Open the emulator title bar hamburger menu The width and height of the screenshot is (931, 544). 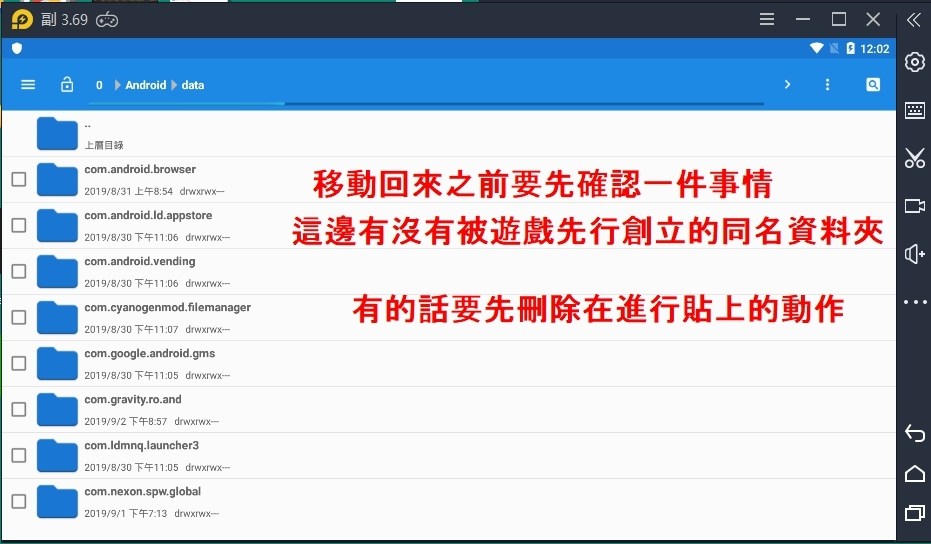(x=767, y=20)
